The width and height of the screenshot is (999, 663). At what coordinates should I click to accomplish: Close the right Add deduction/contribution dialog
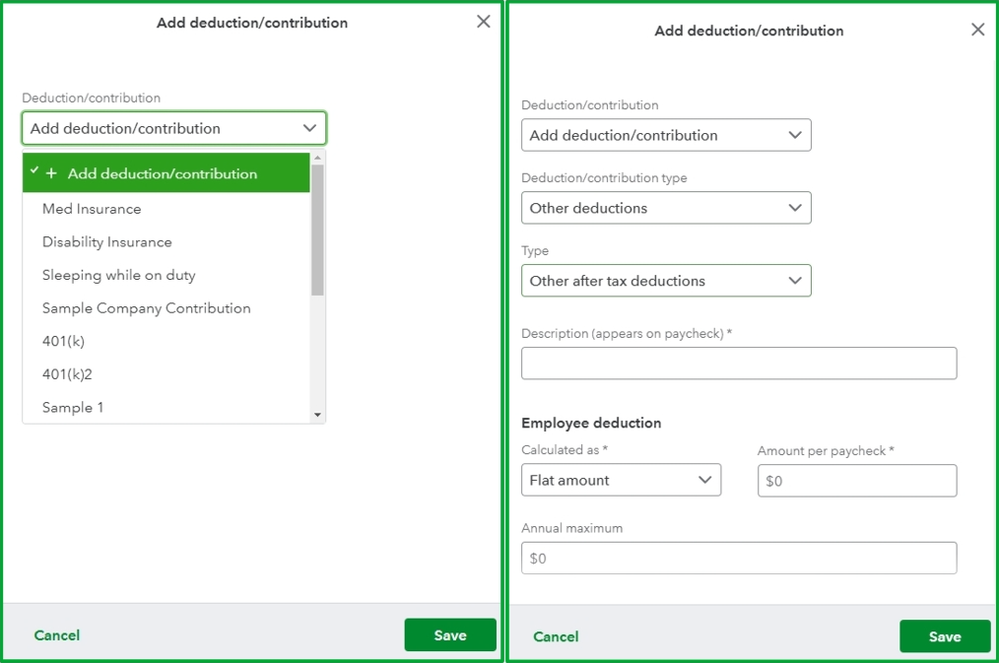coord(978,30)
